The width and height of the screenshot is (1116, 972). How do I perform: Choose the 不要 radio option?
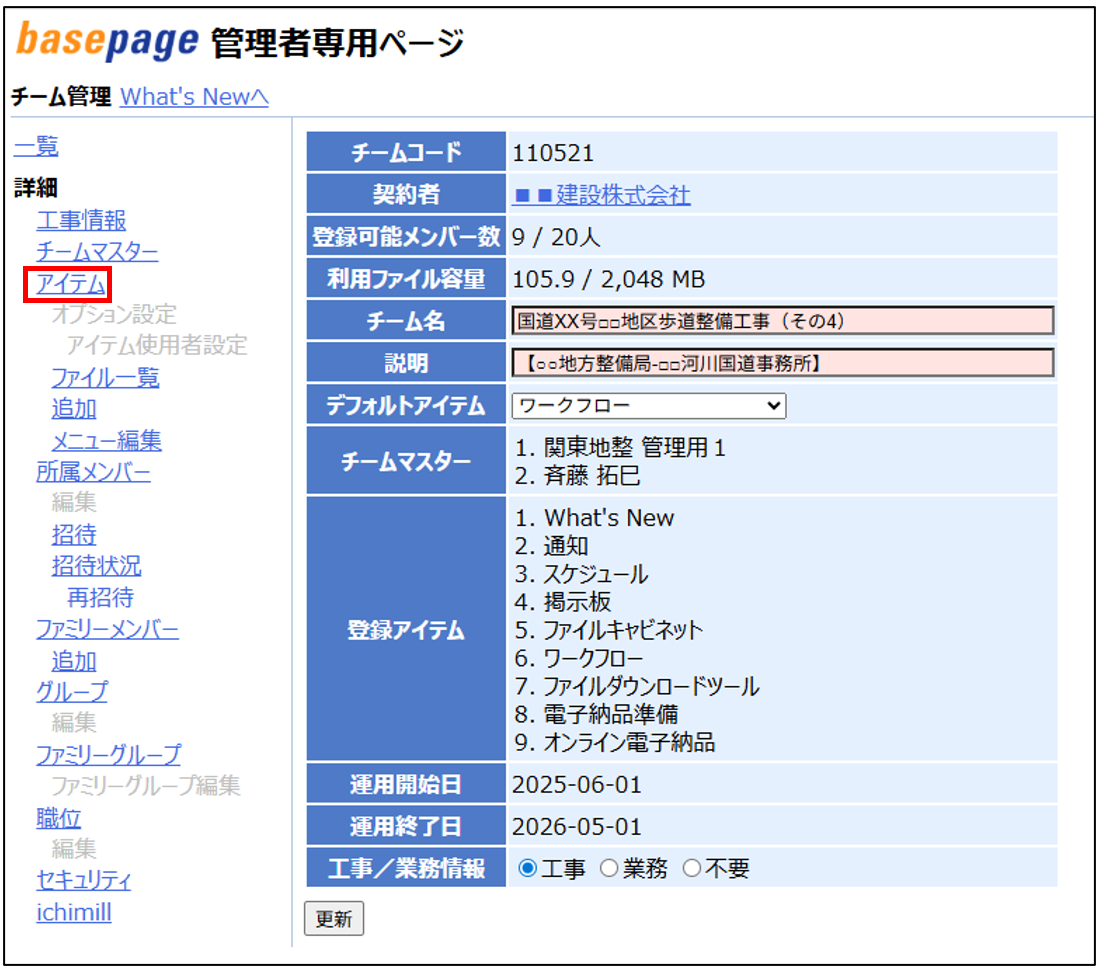692,869
